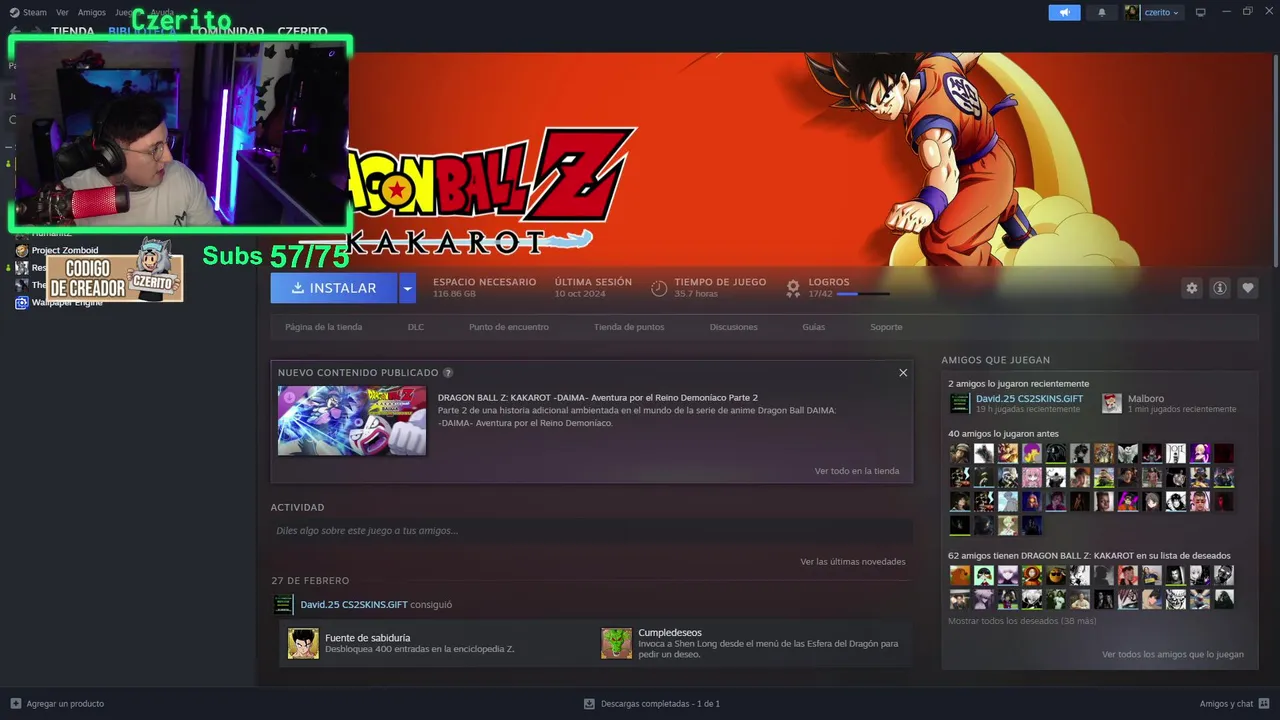The width and height of the screenshot is (1280, 720).
Task: Open the DLC tab
Action: coord(416,327)
